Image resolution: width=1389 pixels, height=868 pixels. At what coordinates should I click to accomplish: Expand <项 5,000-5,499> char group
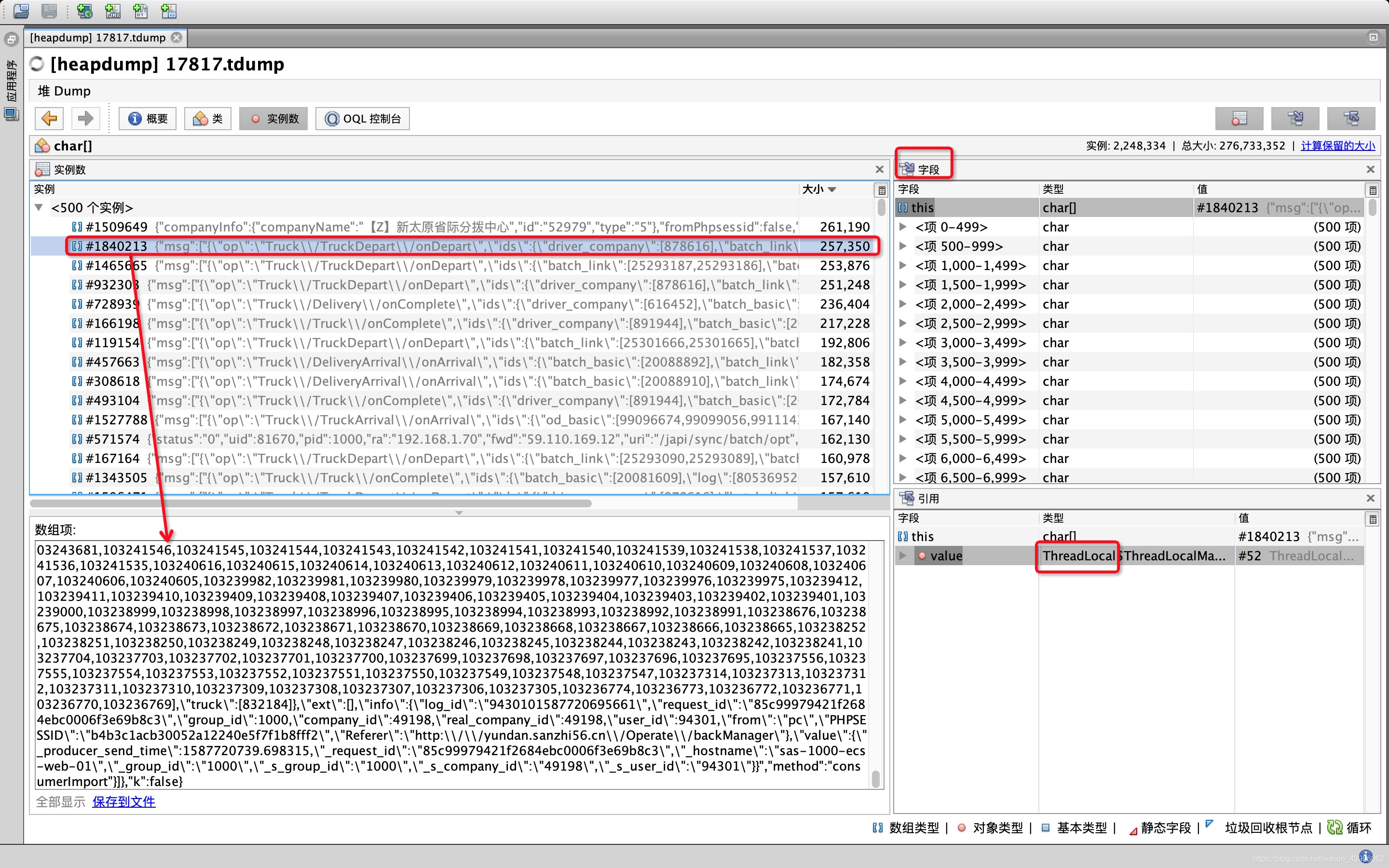pos(903,420)
